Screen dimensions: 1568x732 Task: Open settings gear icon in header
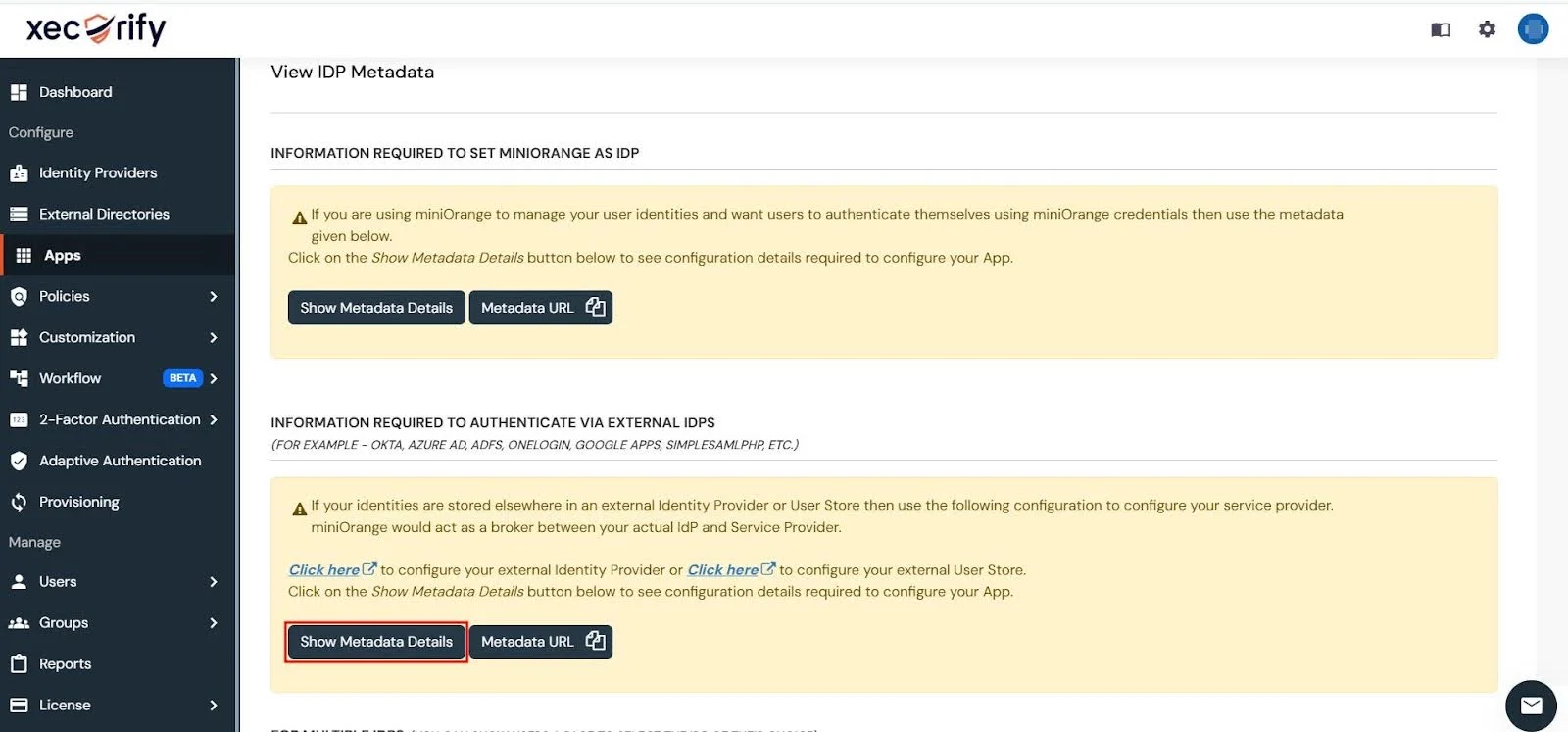[x=1487, y=29]
